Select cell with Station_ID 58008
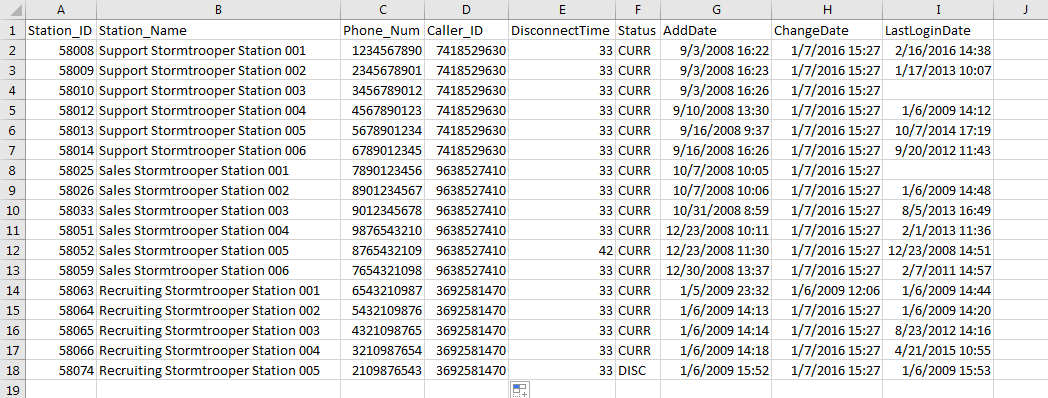 pyautogui.click(x=61, y=51)
